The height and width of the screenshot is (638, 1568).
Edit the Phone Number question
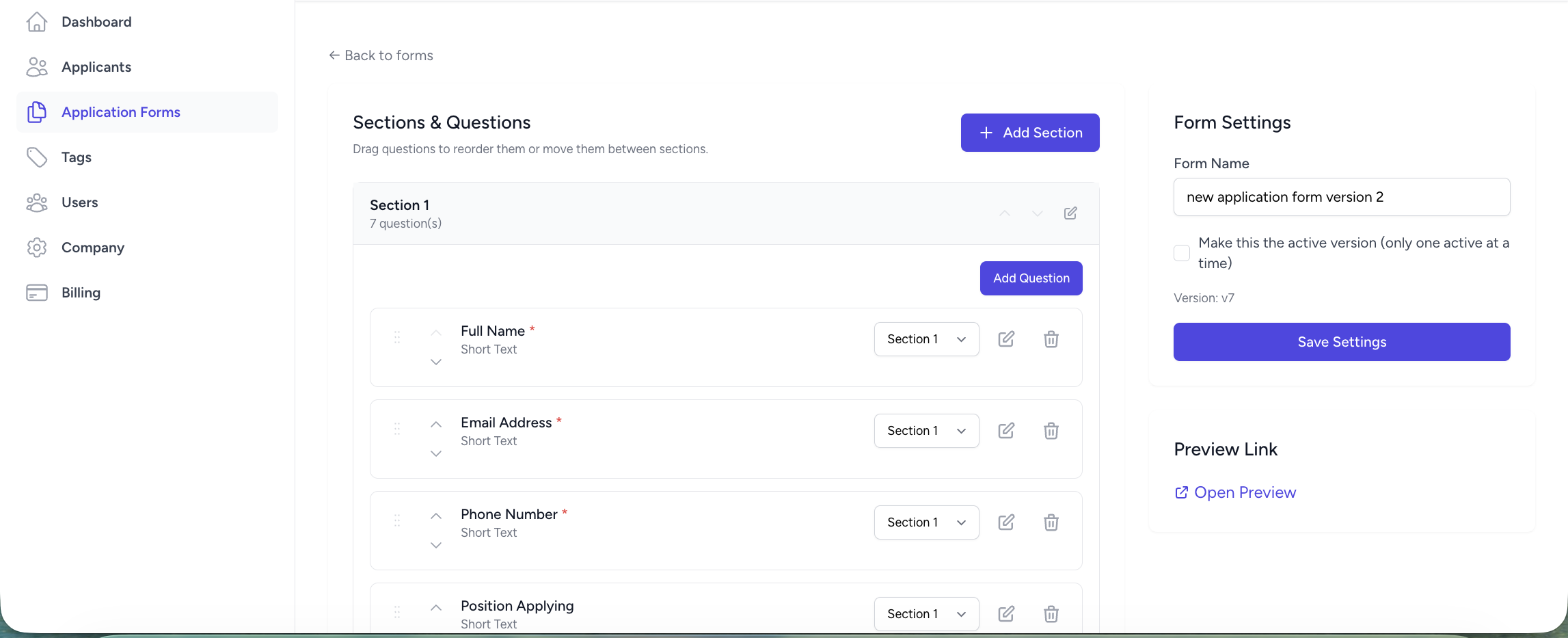tap(1006, 522)
